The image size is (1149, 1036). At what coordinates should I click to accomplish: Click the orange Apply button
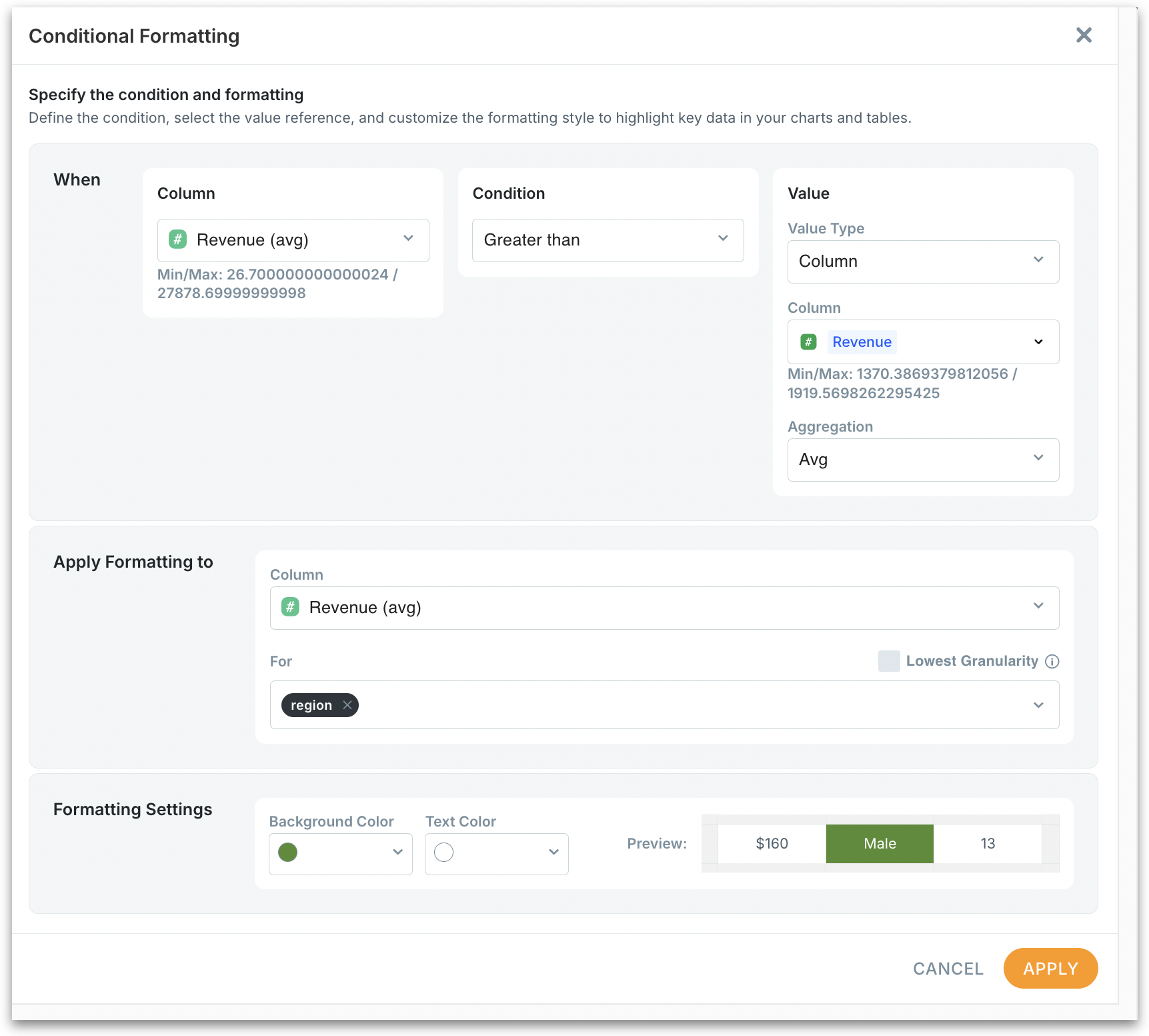coord(1050,969)
